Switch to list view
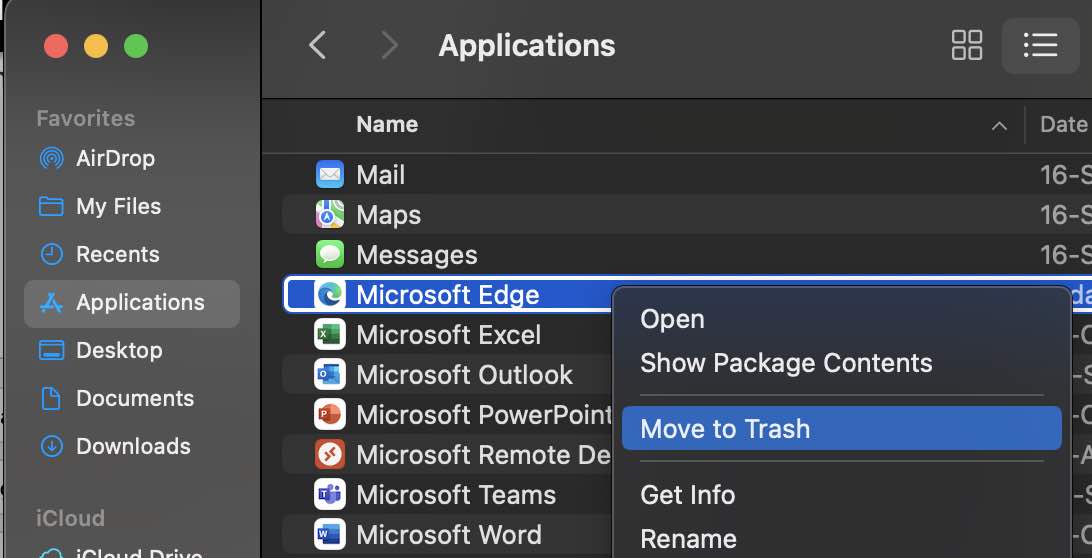The height and width of the screenshot is (558, 1092). coord(1040,45)
